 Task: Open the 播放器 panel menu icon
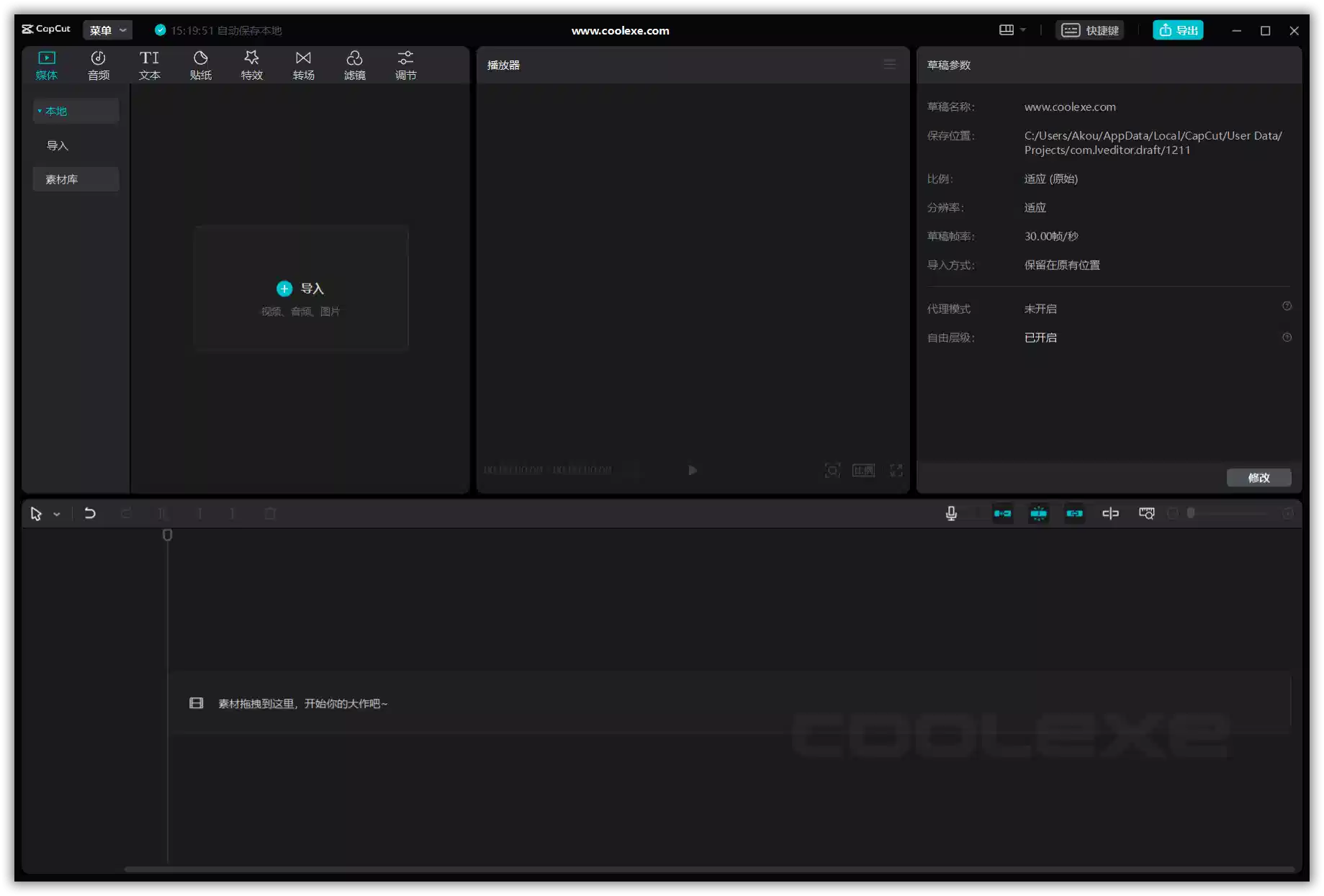click(889, 64)
